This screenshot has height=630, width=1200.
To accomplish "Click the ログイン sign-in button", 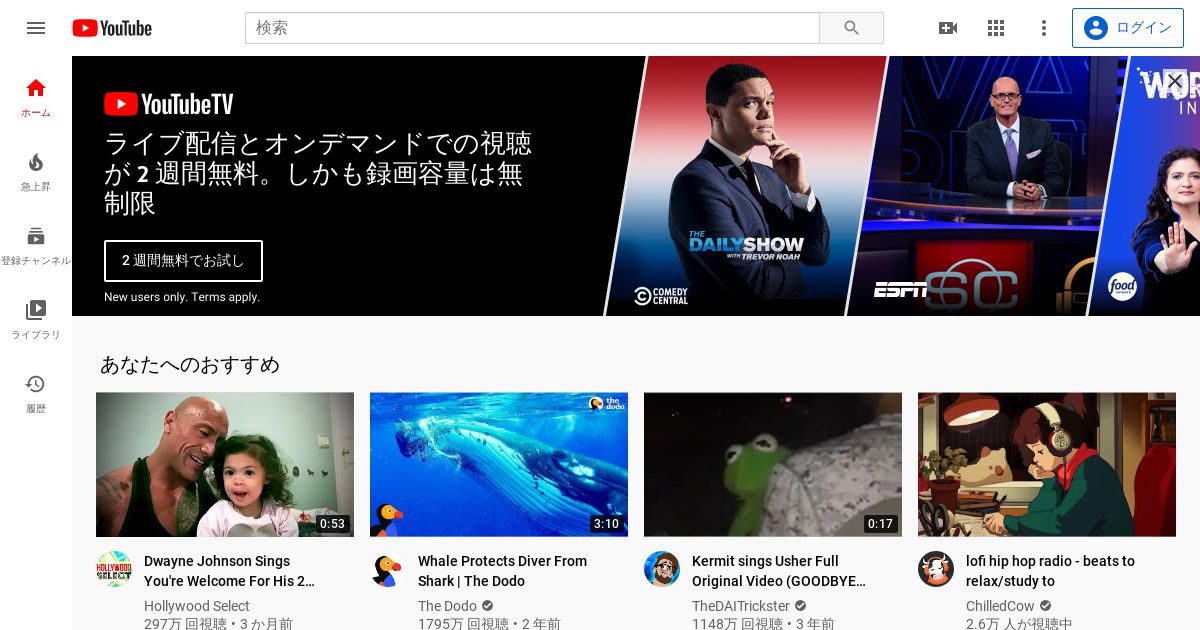I will [1128, 28].
